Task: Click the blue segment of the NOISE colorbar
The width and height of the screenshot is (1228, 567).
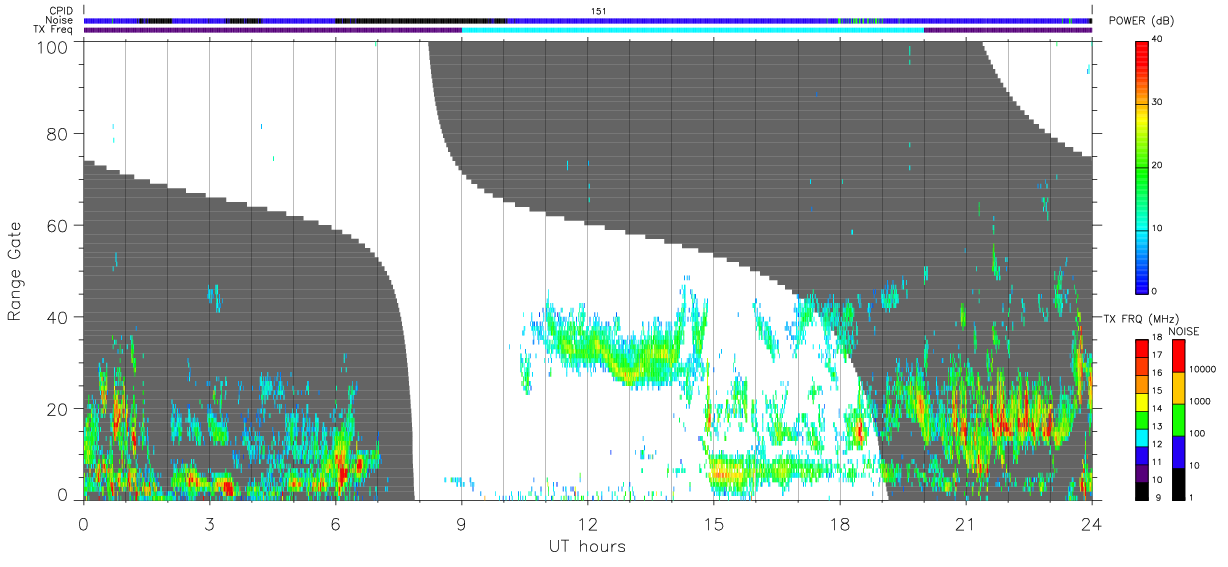Action: tap(1178, 450)
